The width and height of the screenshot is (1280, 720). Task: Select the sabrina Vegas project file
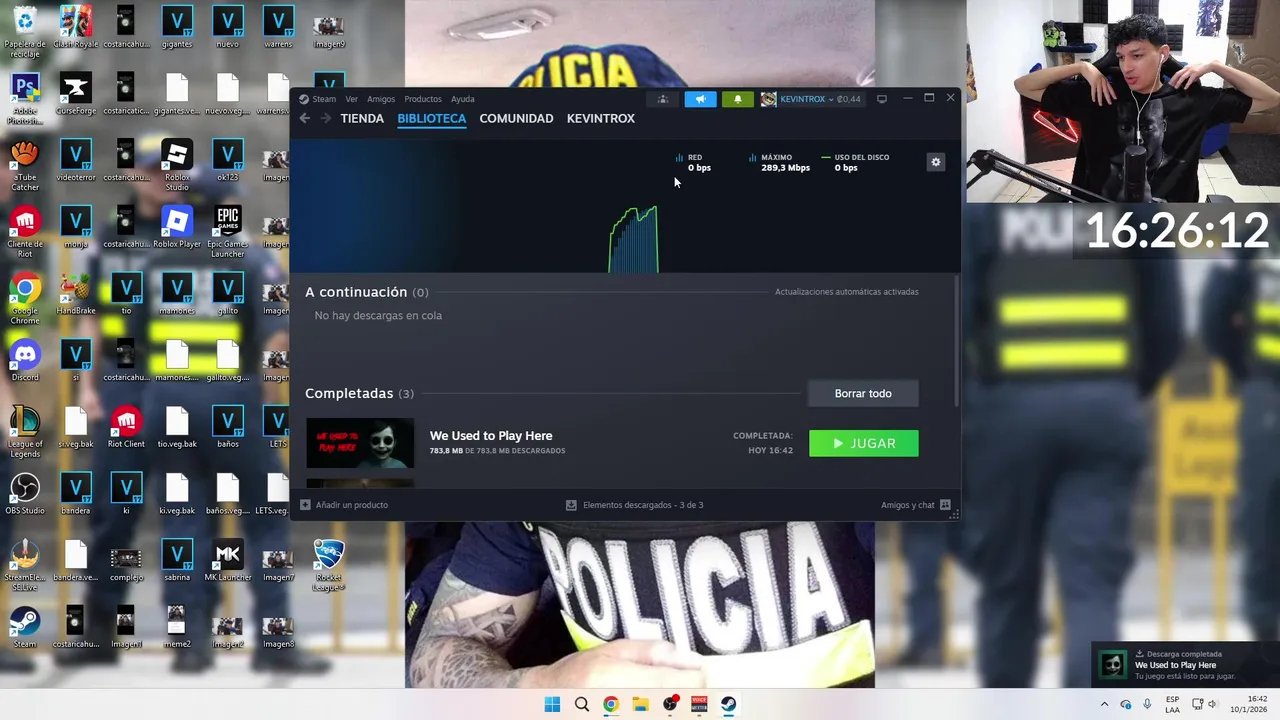177,561
